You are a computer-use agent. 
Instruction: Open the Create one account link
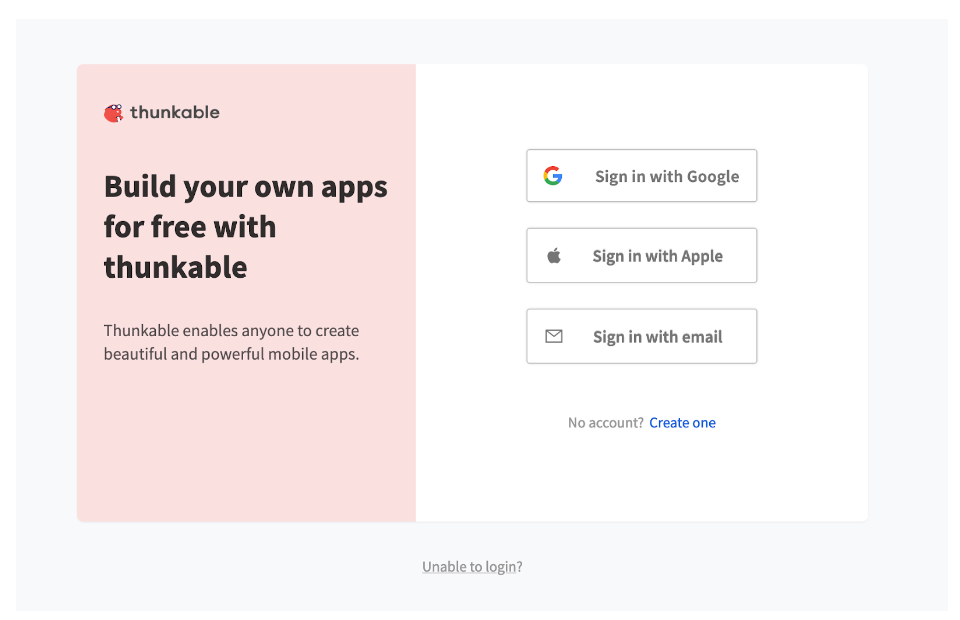pyautogui.click(x=683, y=422)
